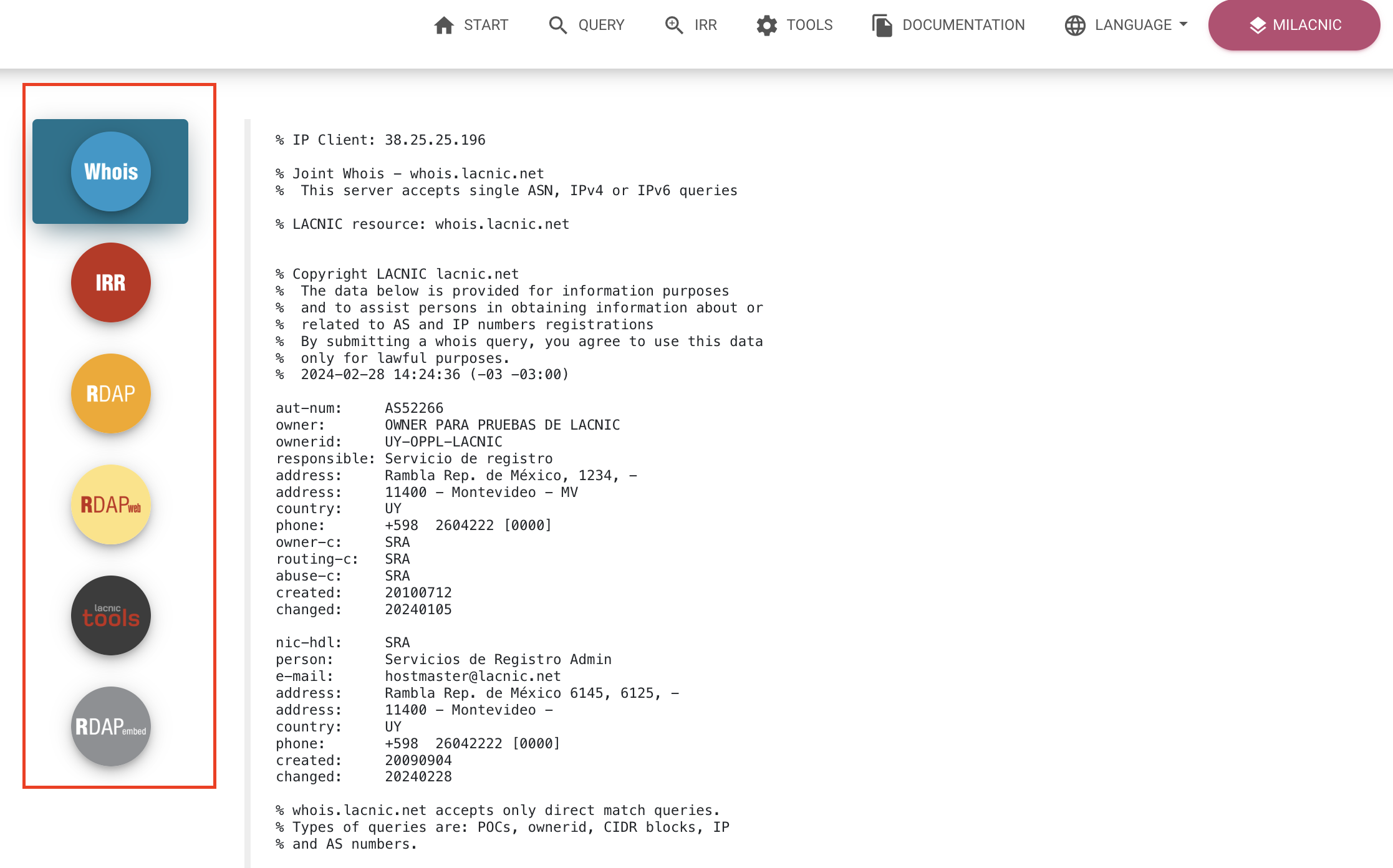The image size is (1393, 868).
Task: Open the gray RDAP embed icon
Action: coord(110,726)
